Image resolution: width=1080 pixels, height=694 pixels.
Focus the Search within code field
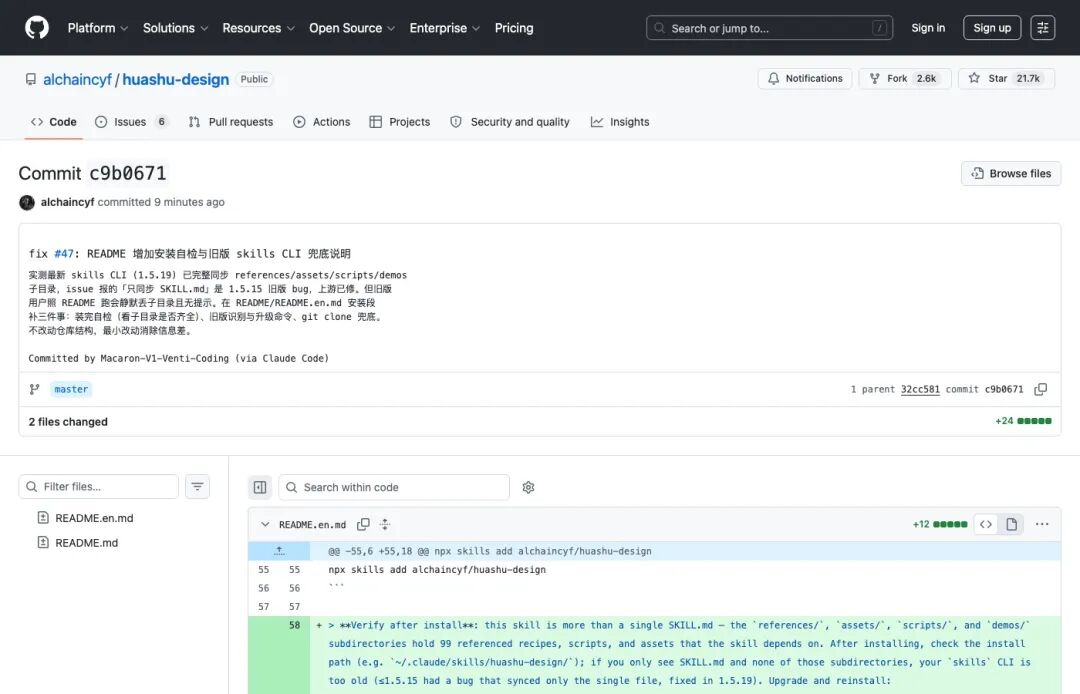click(x=394, y=487)
